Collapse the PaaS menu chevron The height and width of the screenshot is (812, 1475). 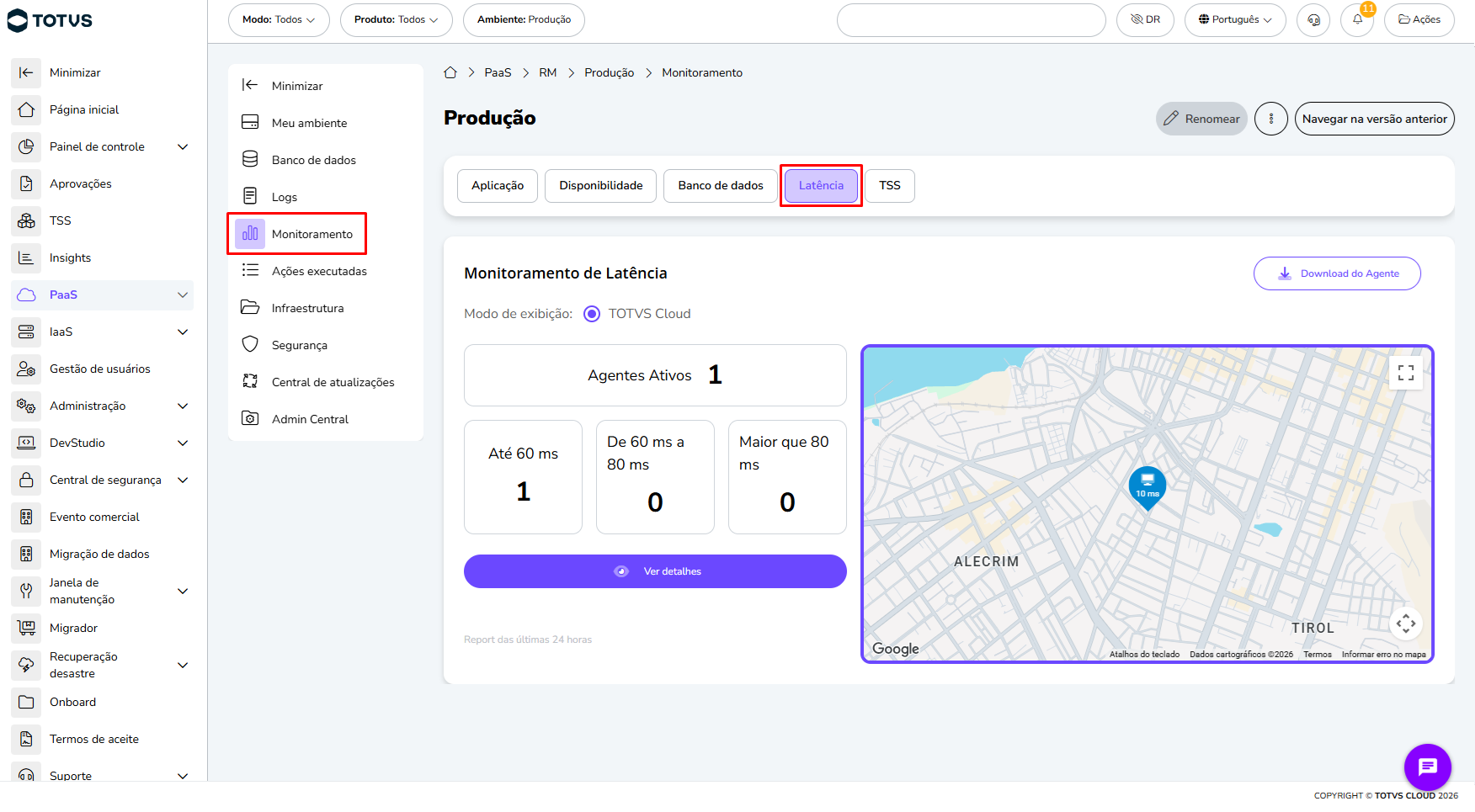183,295
